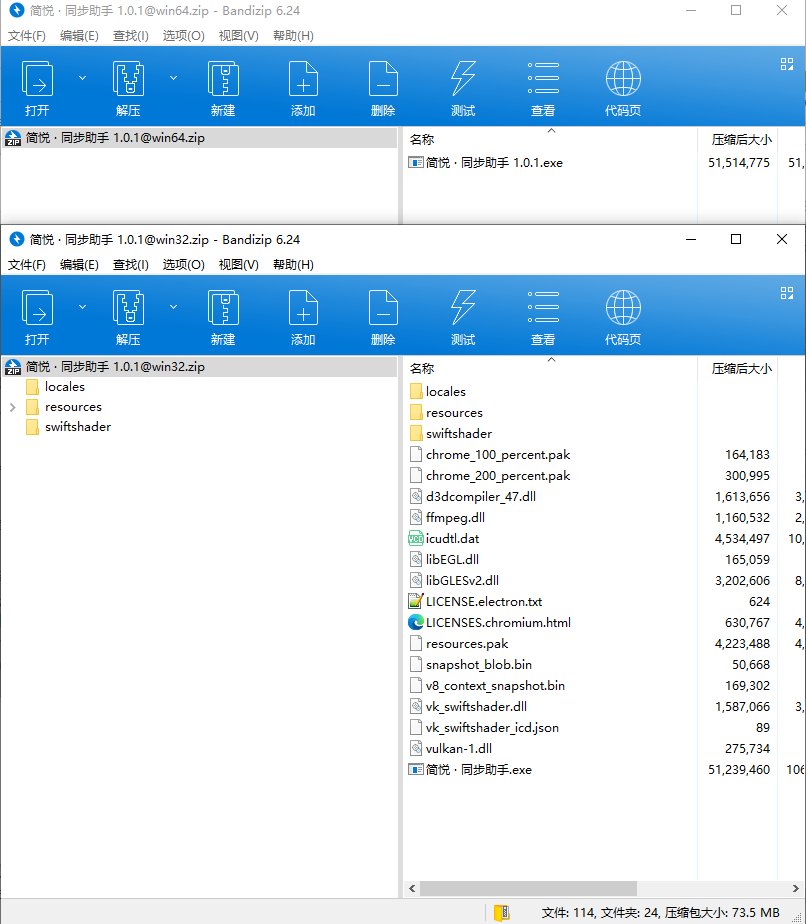Screen dimensions: 806x924
Task: Click grid layout icon in win64 window toolbar
Action: (x=787, y=64)
